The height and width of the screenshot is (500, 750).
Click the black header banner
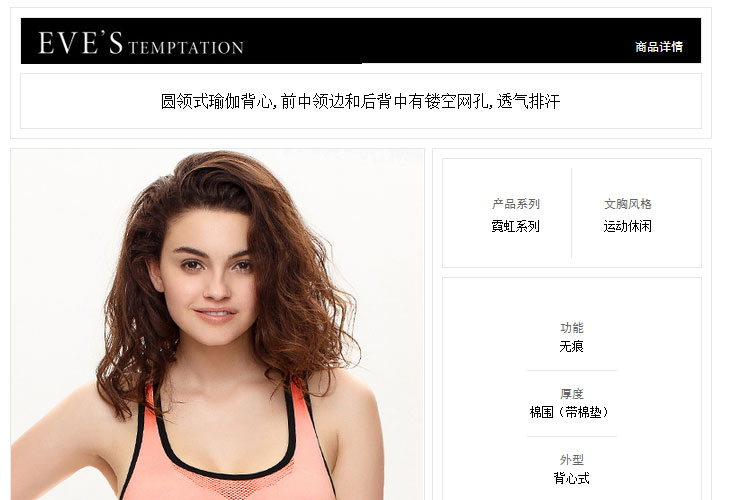tap(361, 41)
